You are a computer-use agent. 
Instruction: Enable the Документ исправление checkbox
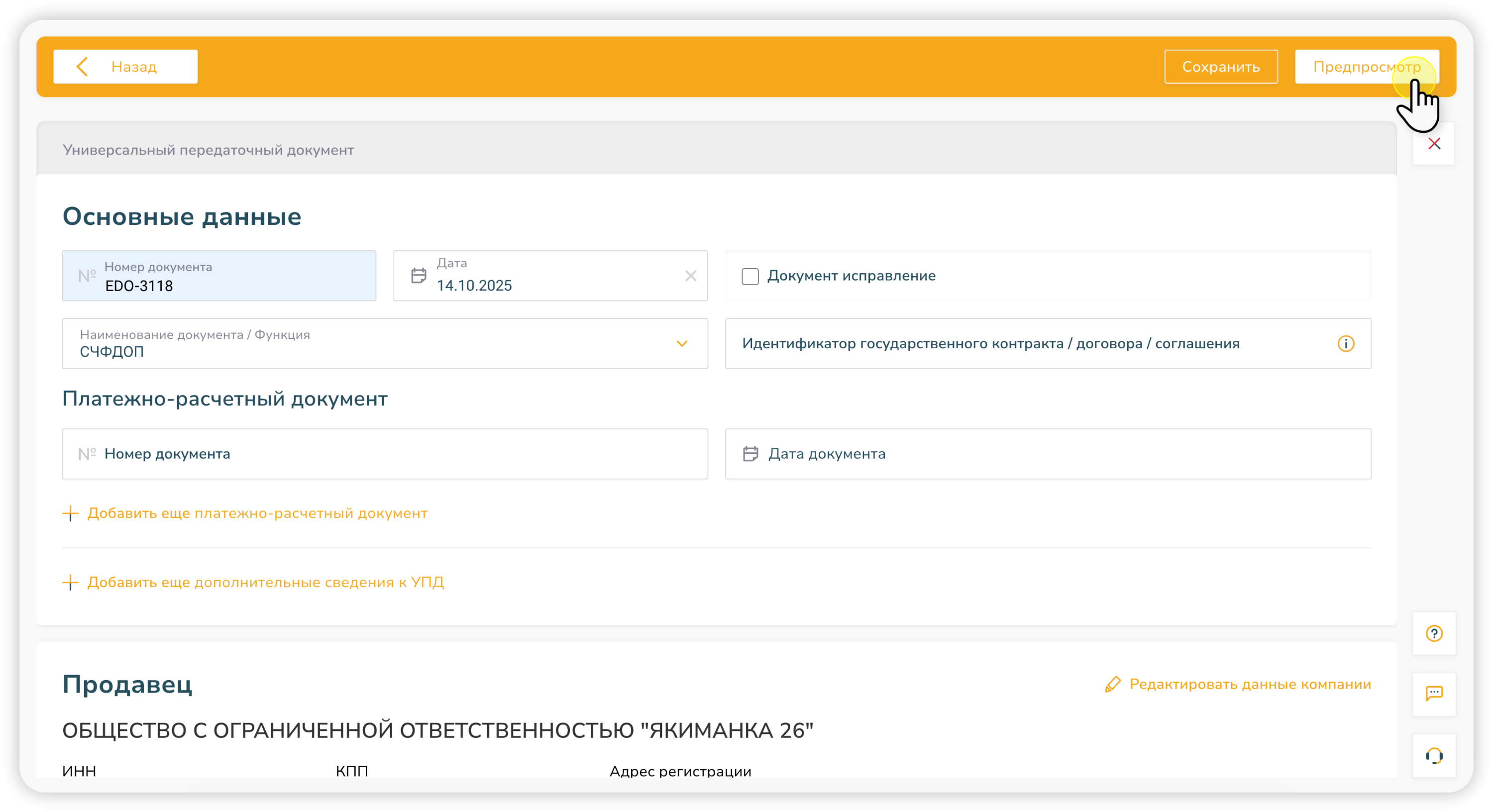(x=750, y=277)
